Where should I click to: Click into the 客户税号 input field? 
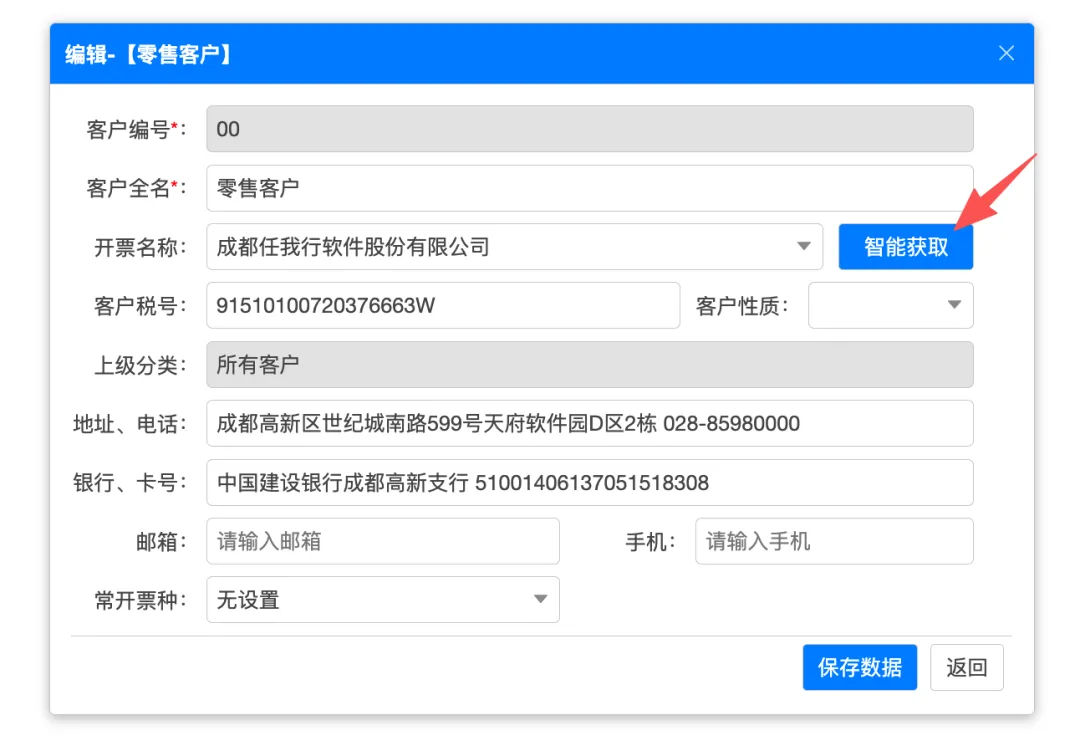[442, 305]
